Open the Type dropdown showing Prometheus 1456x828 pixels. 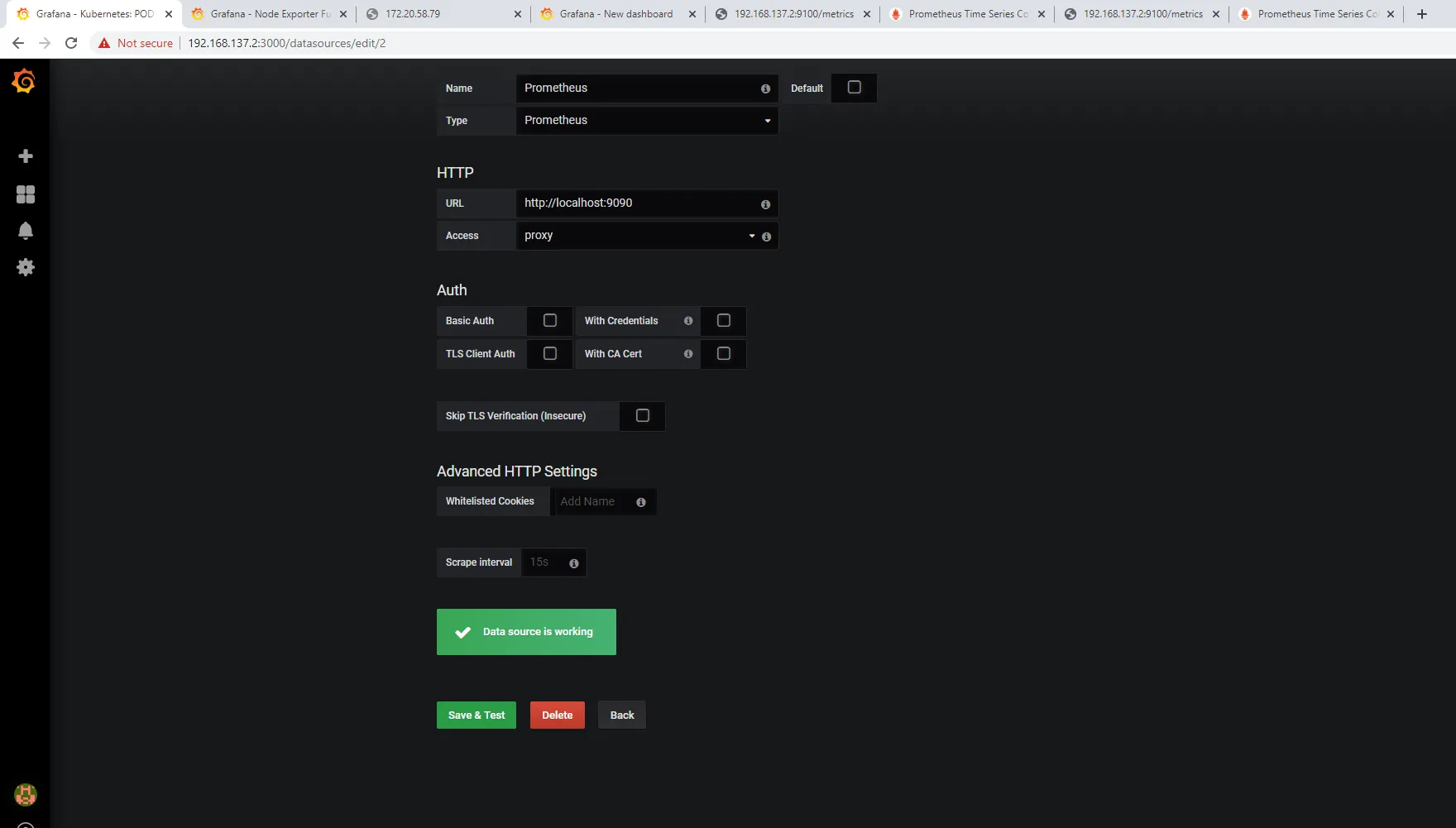coord(647,121)
